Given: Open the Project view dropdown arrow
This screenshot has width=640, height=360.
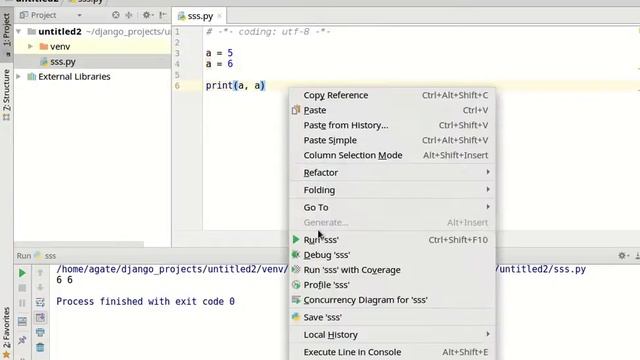Looking at the screenshot, I should coord(80,15).
